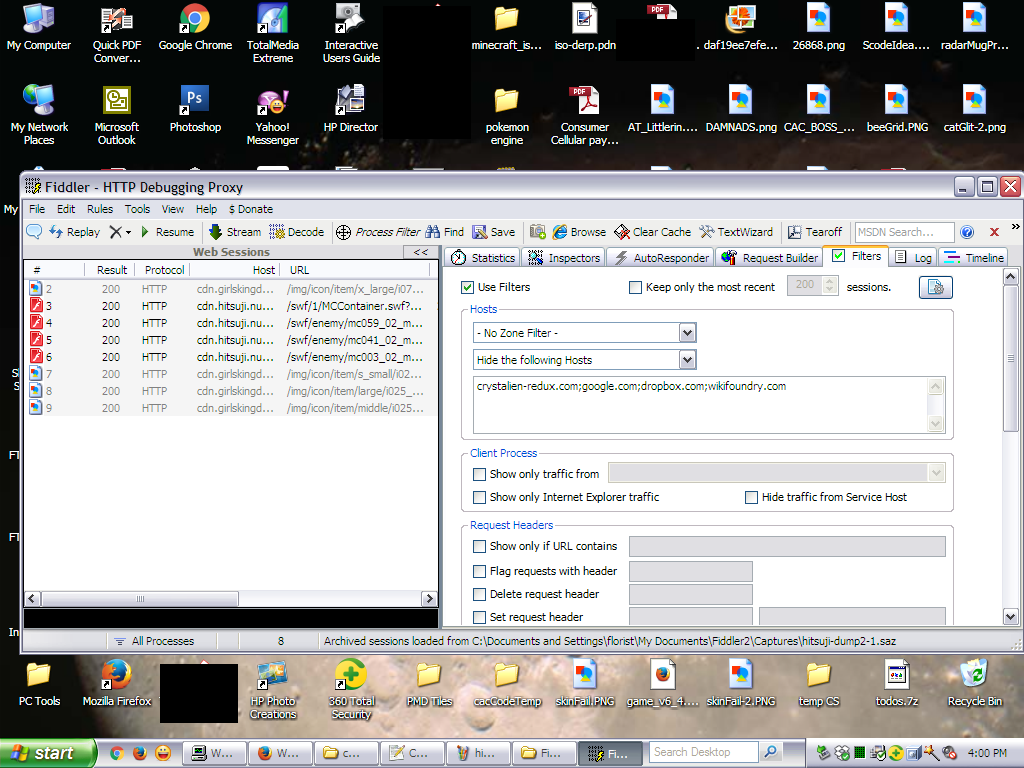Click the toolbar overflow chevron

1015,227
